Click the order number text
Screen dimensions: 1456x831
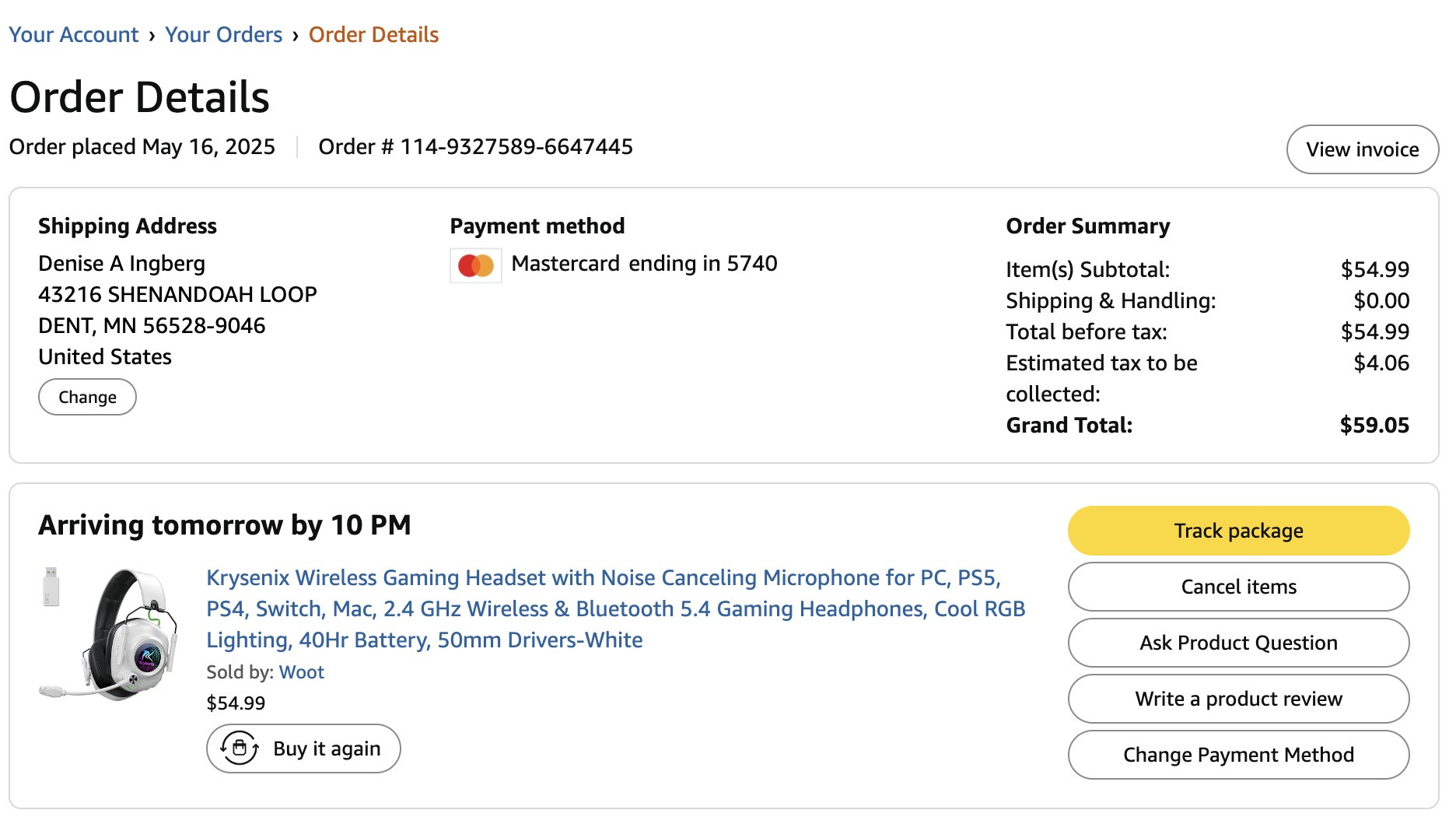click(476, 146)
